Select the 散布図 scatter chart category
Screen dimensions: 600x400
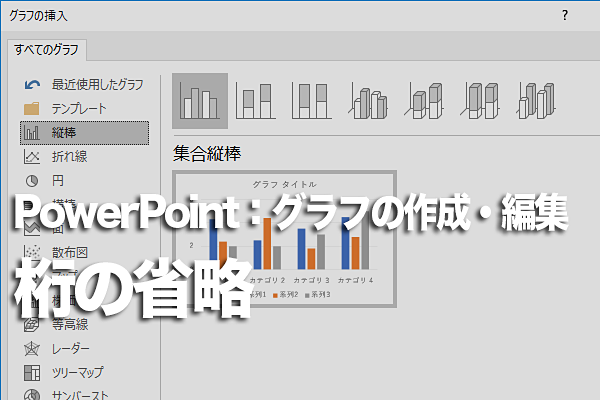[x=84, y=252]
